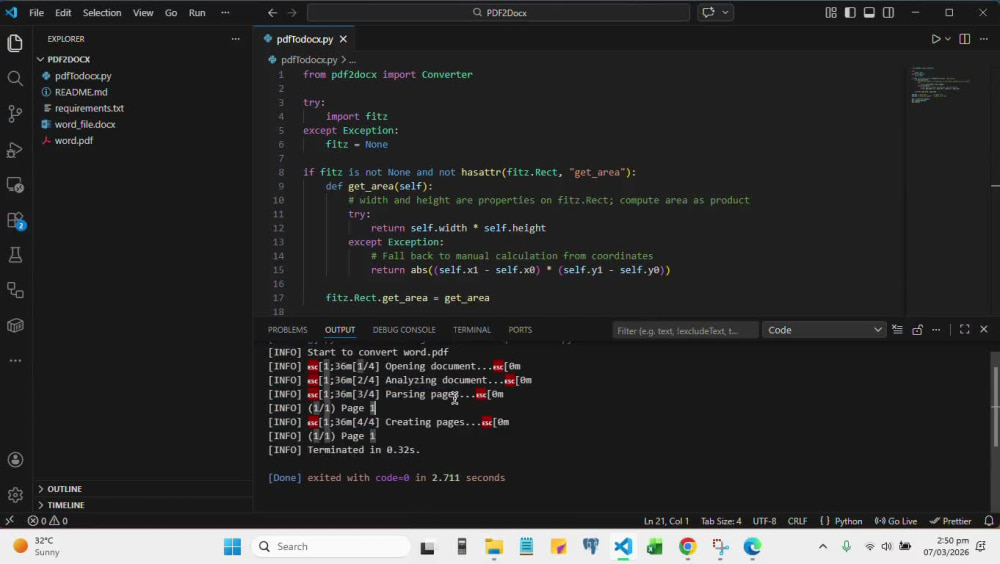Split the editor right
This screenshot has height=564, width=1000.
(x=964, y=39)
